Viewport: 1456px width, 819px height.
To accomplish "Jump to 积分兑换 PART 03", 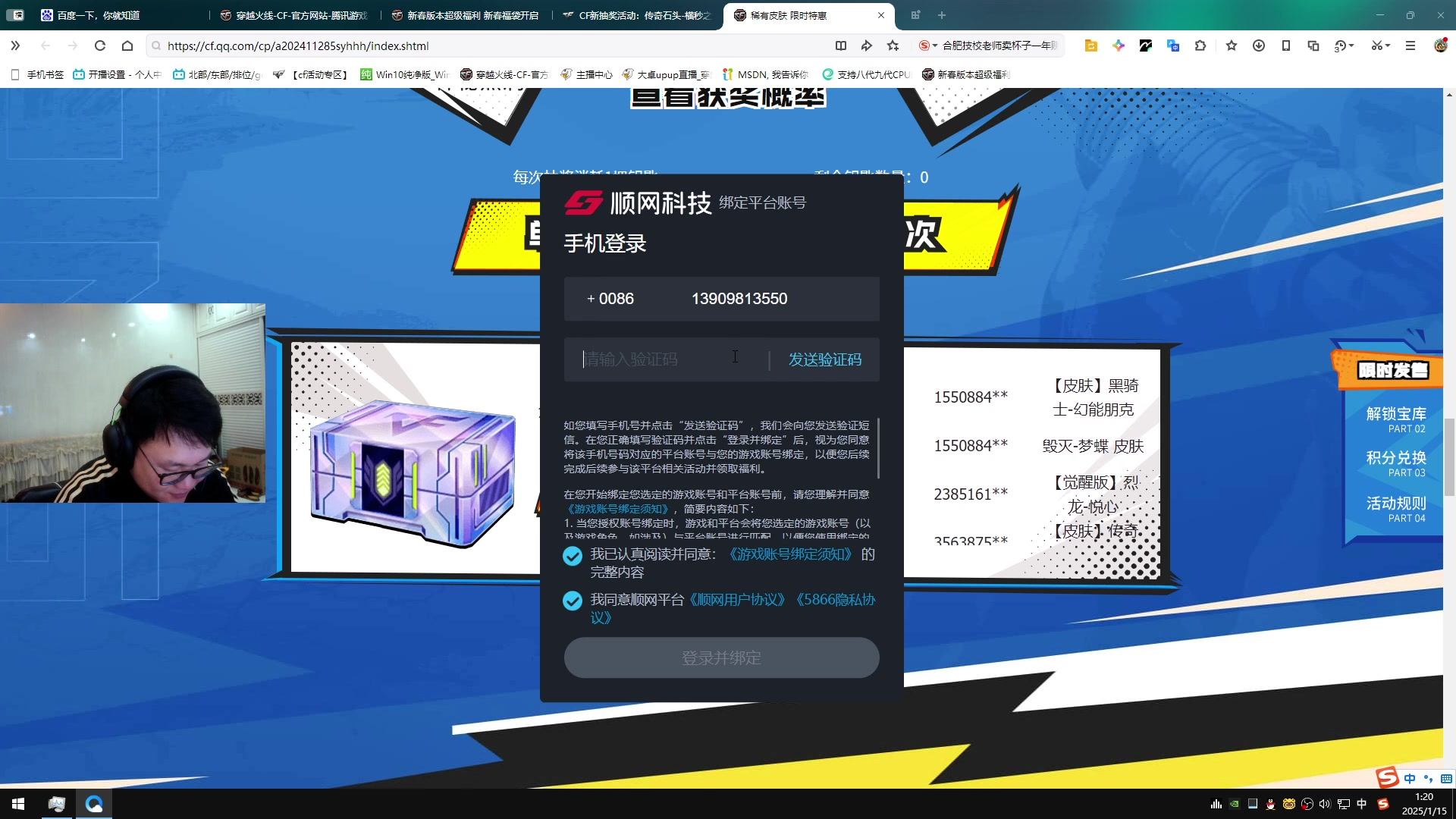I will pyautogui.click(x=1395, y=463).
